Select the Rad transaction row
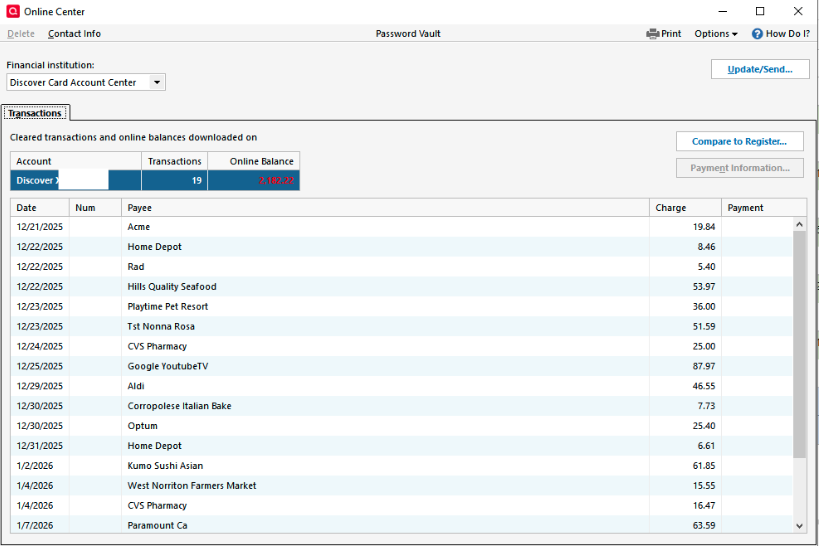The height and width of the screenshot is (546, 821). tap(401, 266)
